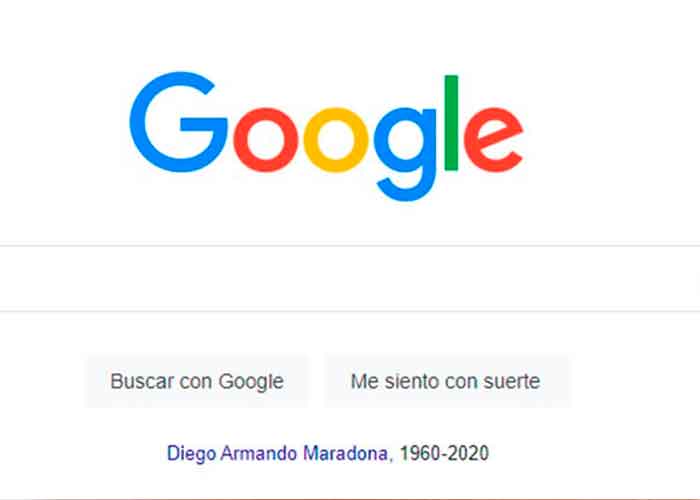Click the first red o in Google logo
Screen dimensions: 700x500
(x=266, y=140)
